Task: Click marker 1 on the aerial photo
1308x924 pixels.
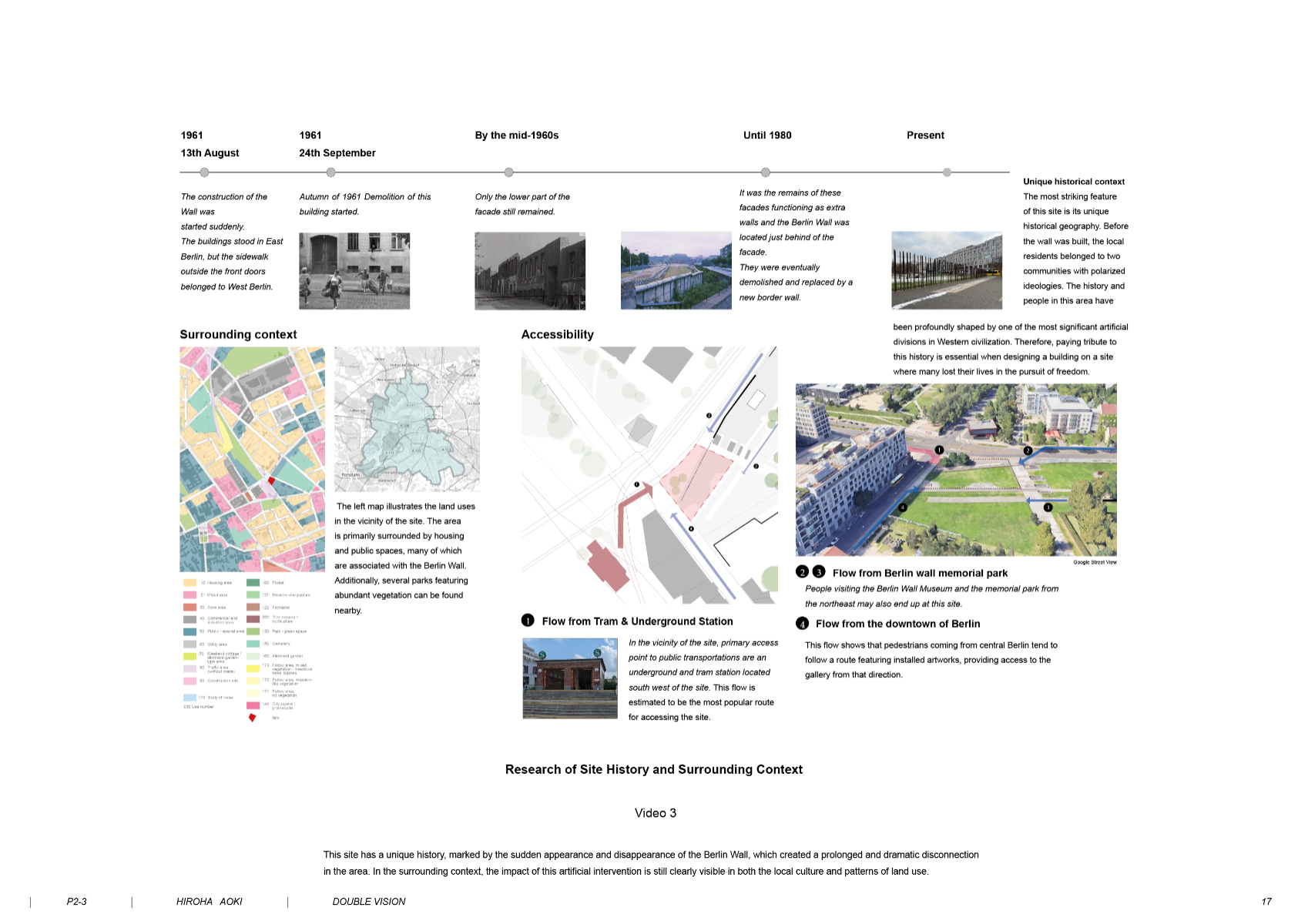Action: point(939,450)
